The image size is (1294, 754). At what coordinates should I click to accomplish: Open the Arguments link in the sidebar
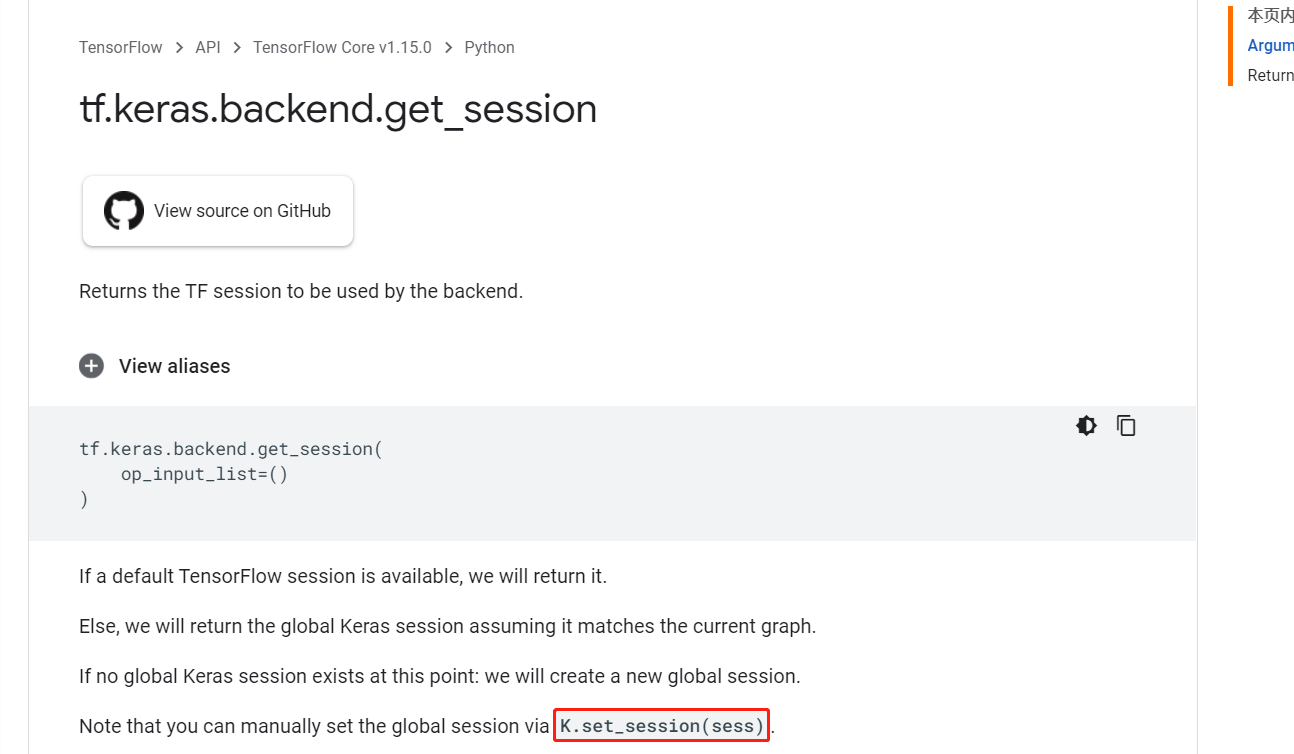tap(1271, 45)
